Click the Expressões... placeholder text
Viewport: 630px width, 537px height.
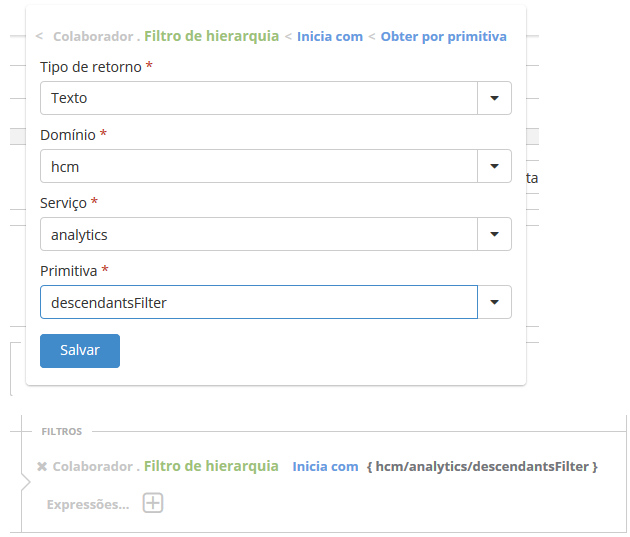pos(88,504)
